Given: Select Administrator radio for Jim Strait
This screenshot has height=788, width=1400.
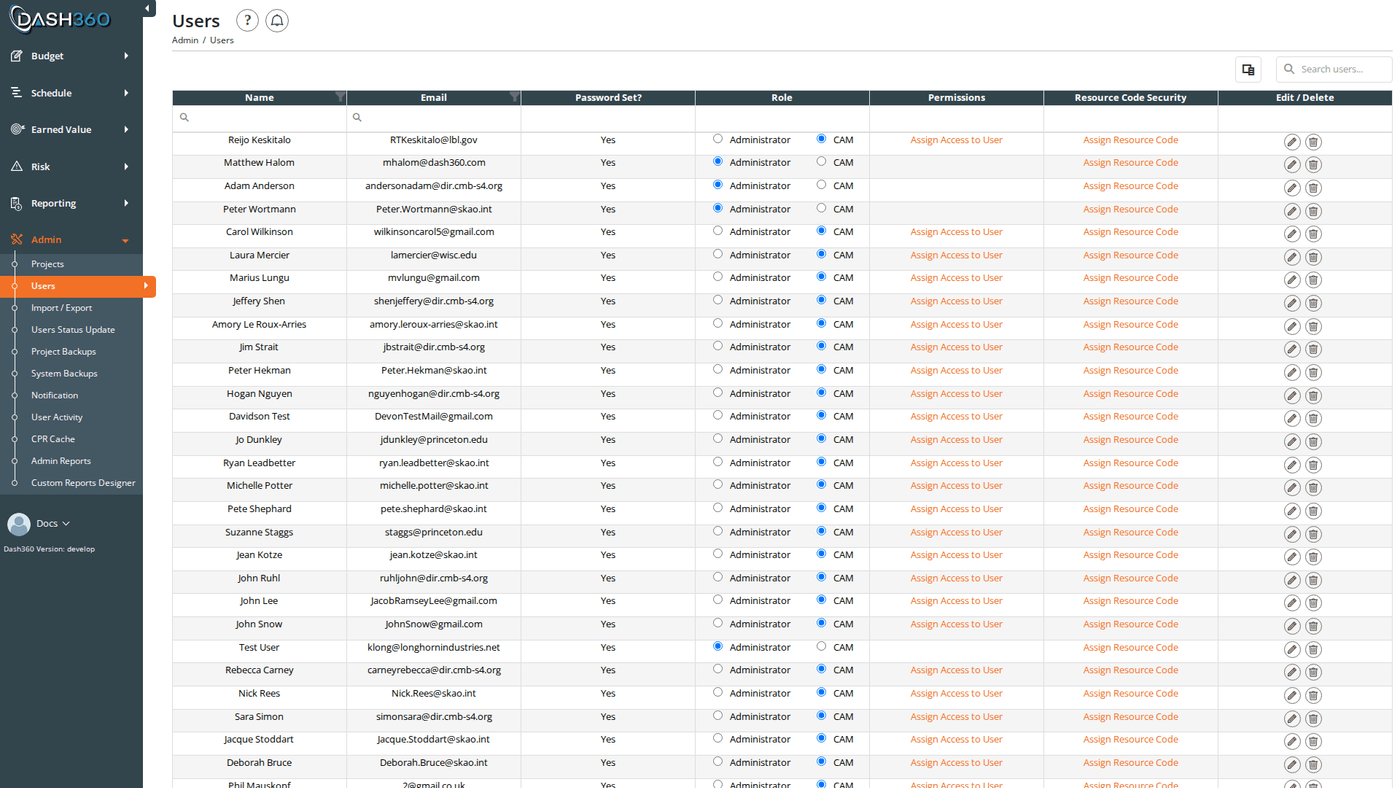Looking at the screenshot, I should pos(717,346).
